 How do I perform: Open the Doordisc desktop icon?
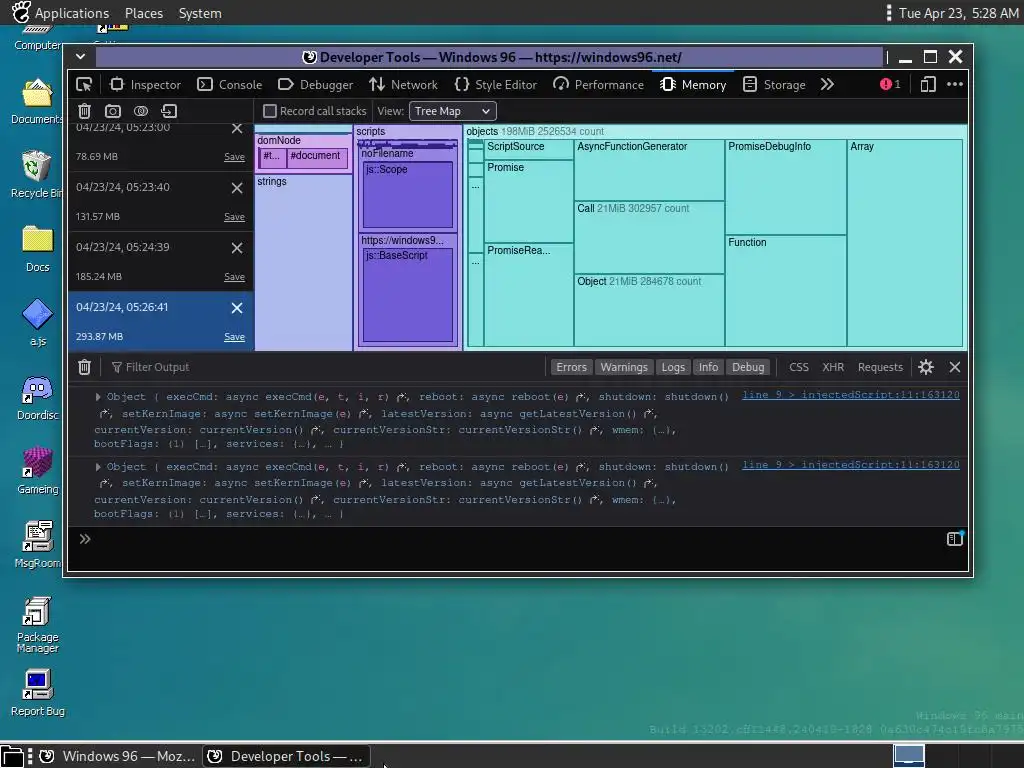coord(37,398)
